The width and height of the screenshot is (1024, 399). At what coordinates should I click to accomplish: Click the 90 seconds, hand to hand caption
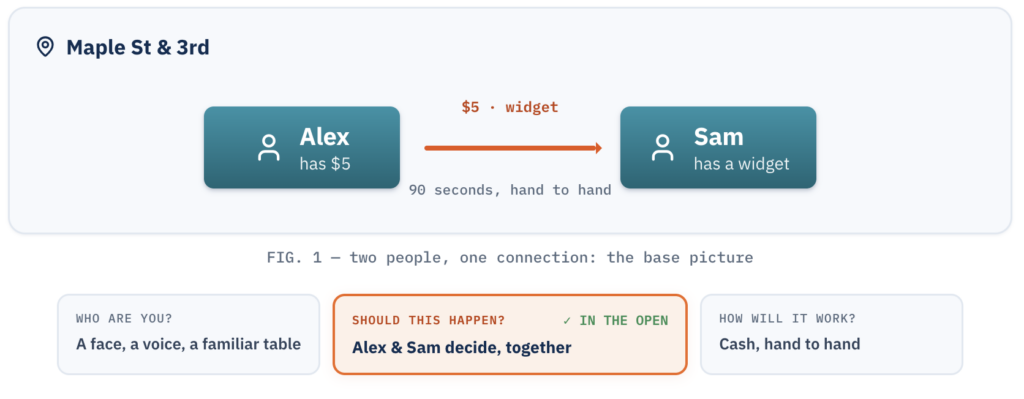click(x=510, y=190)
